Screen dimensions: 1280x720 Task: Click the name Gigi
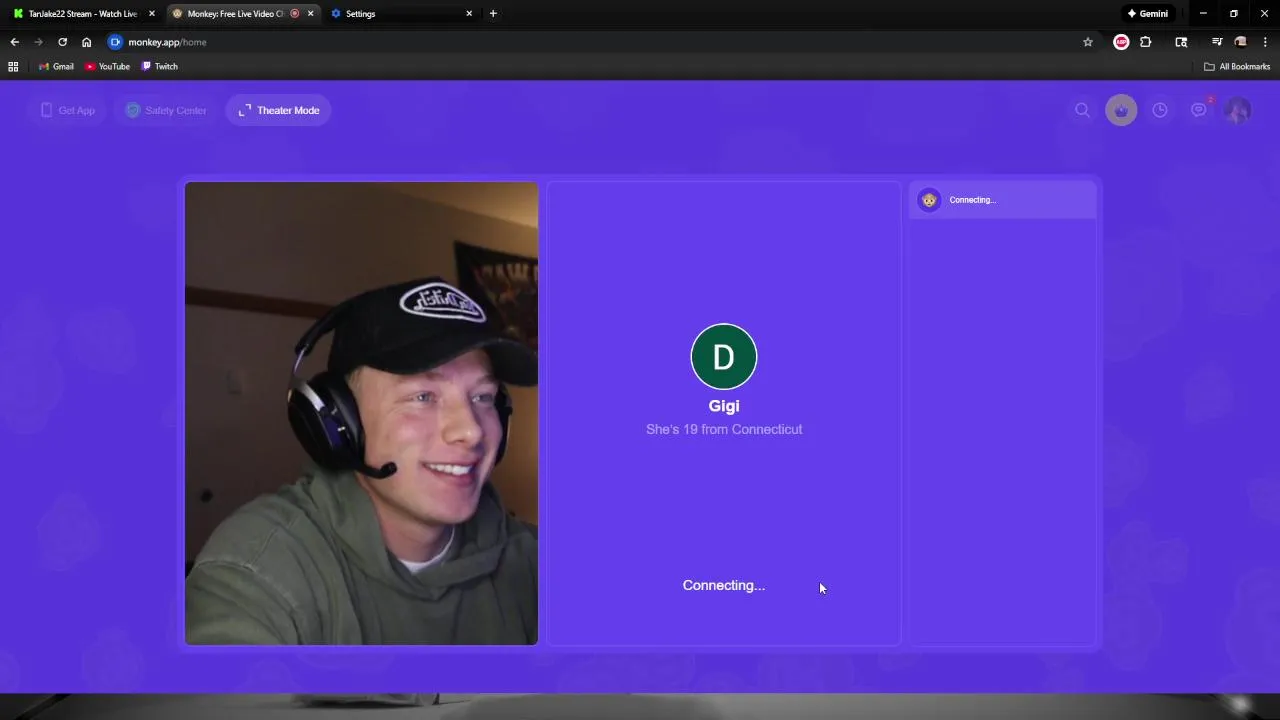click(724, 406)
